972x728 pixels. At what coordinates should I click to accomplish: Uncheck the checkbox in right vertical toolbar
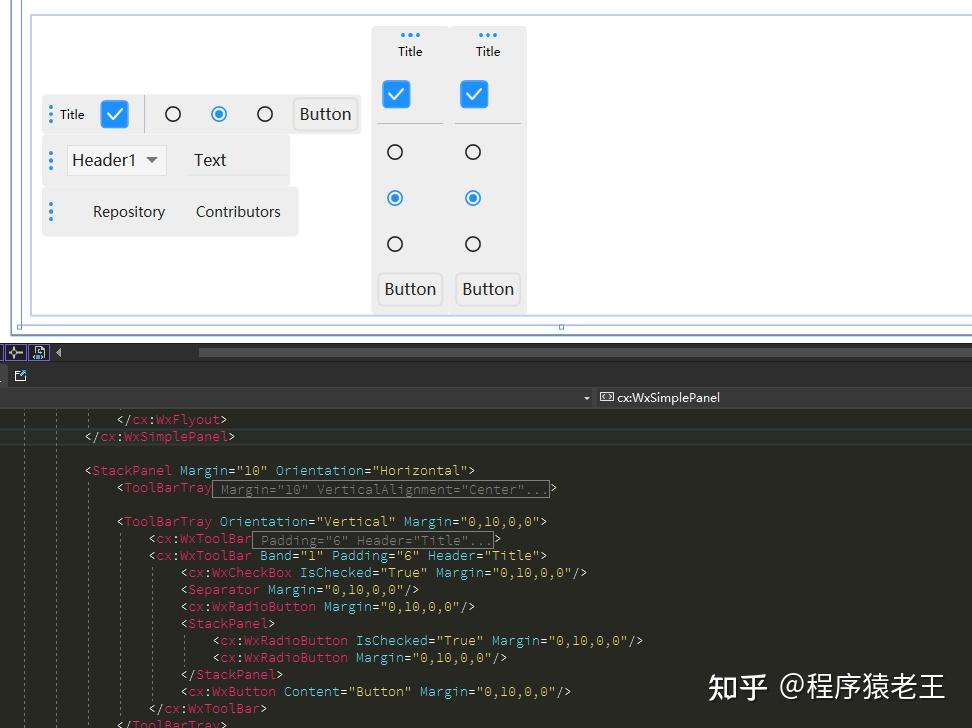pyautogui.click(x=474, y=94)
